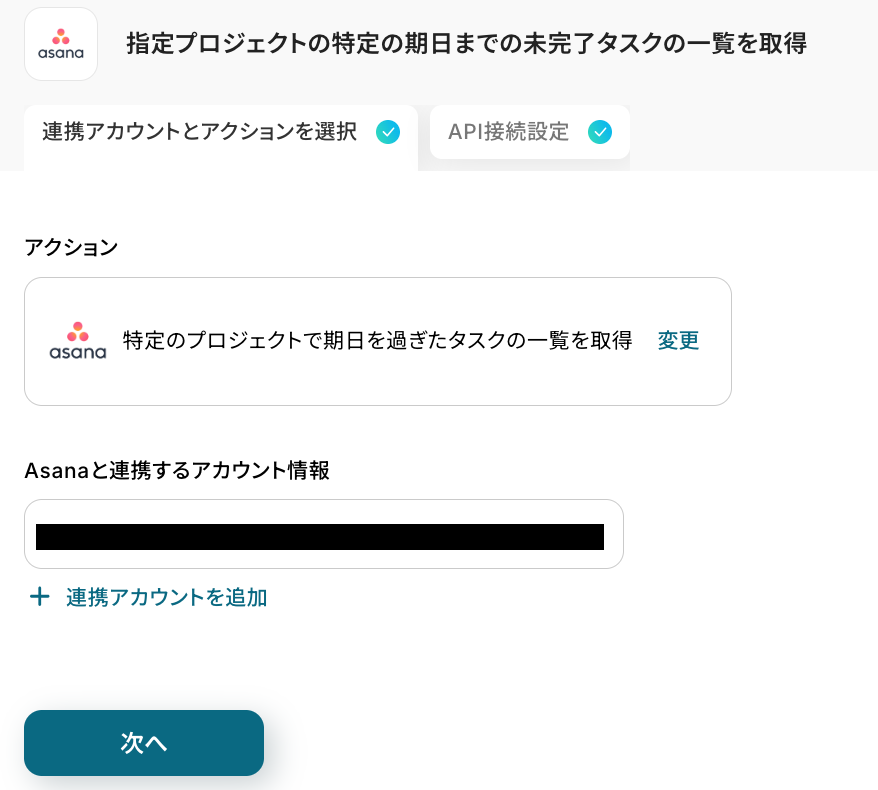Click the checkmark beside API接続設定
This screenshot has width=878, height=790.
pyautogui.click(x=600, y=132)
